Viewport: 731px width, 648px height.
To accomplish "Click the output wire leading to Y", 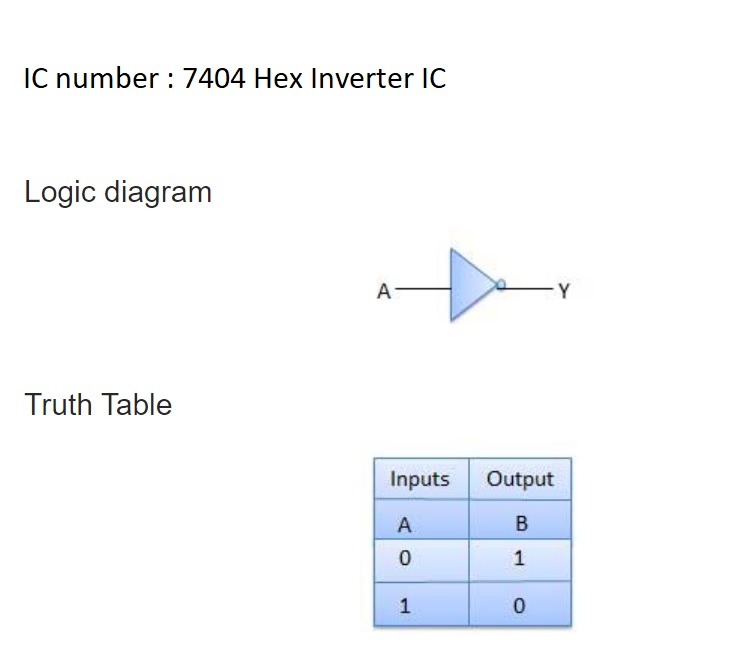I will point(528,287).
